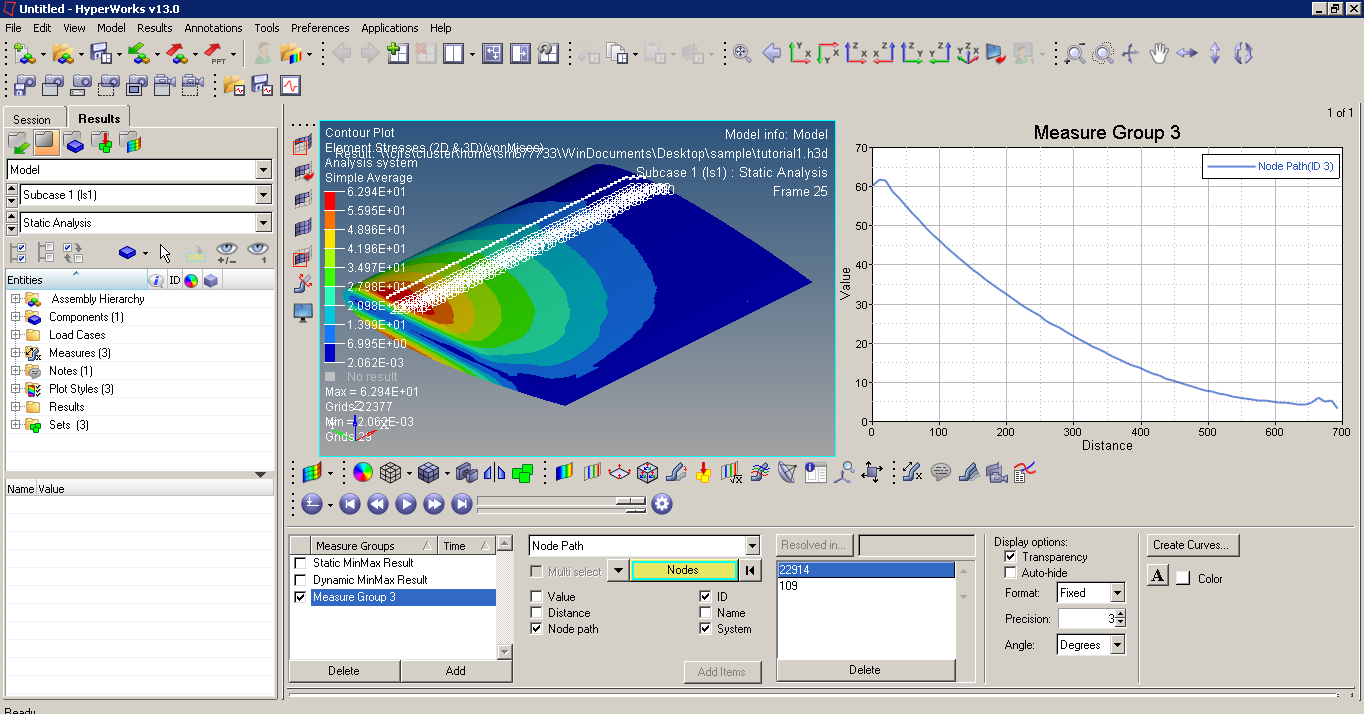Image resolution: width=1364 pixels, height=714 pixels.
Task: Check the Auto-hide option
Action: [x=1010, y=573]
